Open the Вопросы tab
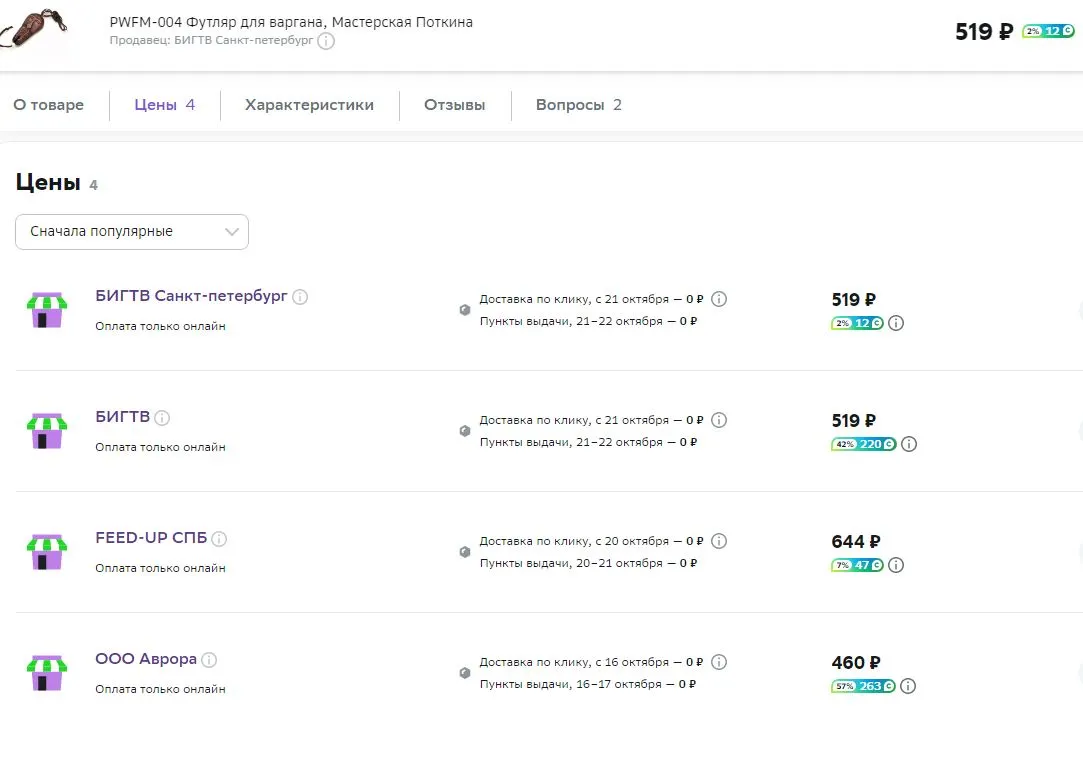 click(x=579, y=105)
